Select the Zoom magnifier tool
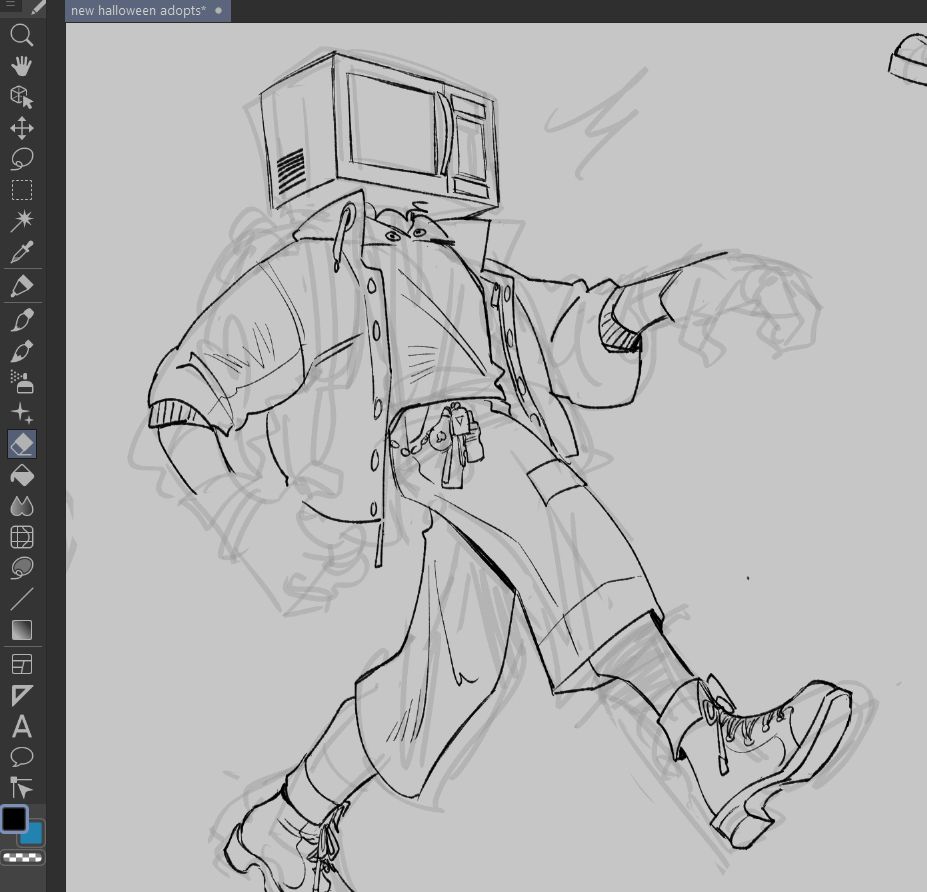 22,35
